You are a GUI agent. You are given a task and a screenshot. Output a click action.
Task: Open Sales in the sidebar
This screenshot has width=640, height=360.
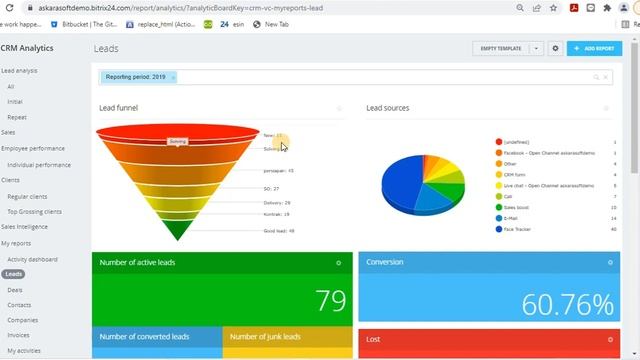8,132
